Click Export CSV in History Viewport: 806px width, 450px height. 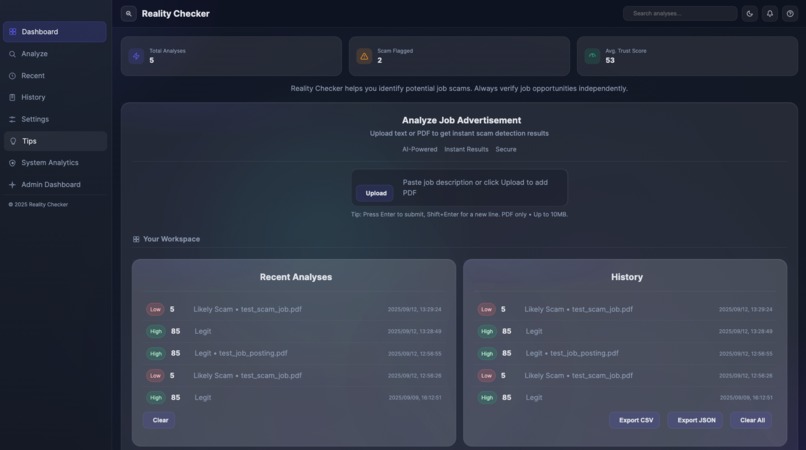point(636,420)
